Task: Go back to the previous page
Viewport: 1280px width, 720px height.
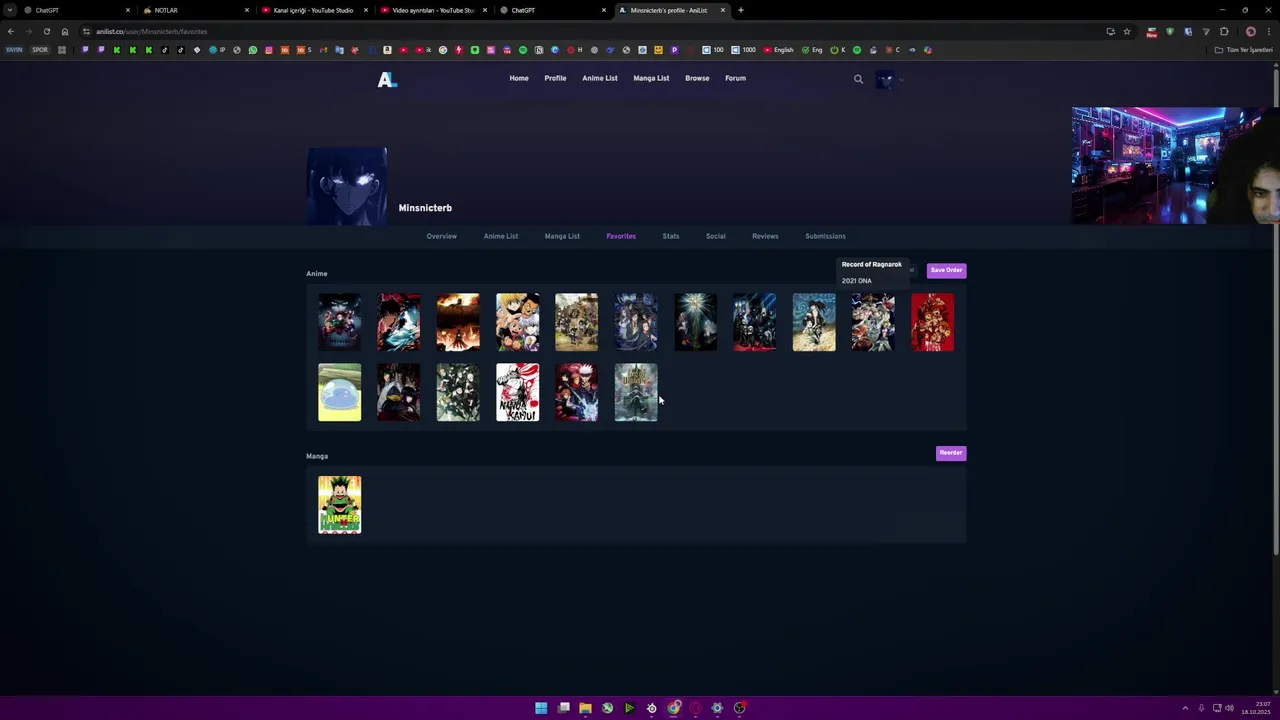Action: click(x=11, y=31)
